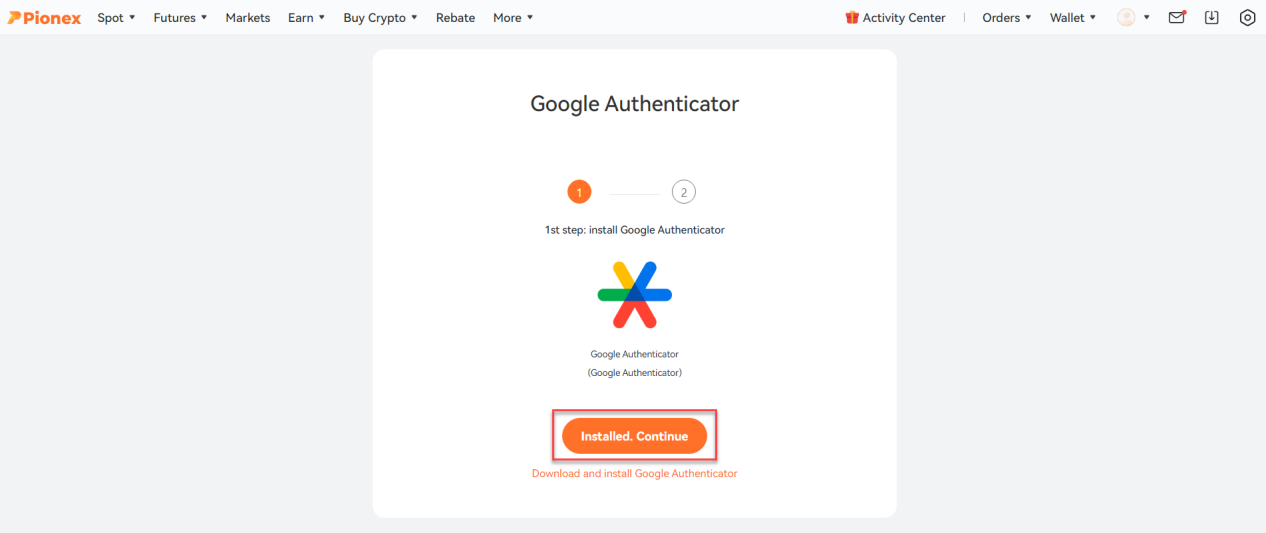
Task: Open the Wallet dropdown
Action: pyautogui.click(x=1073, y=17)
